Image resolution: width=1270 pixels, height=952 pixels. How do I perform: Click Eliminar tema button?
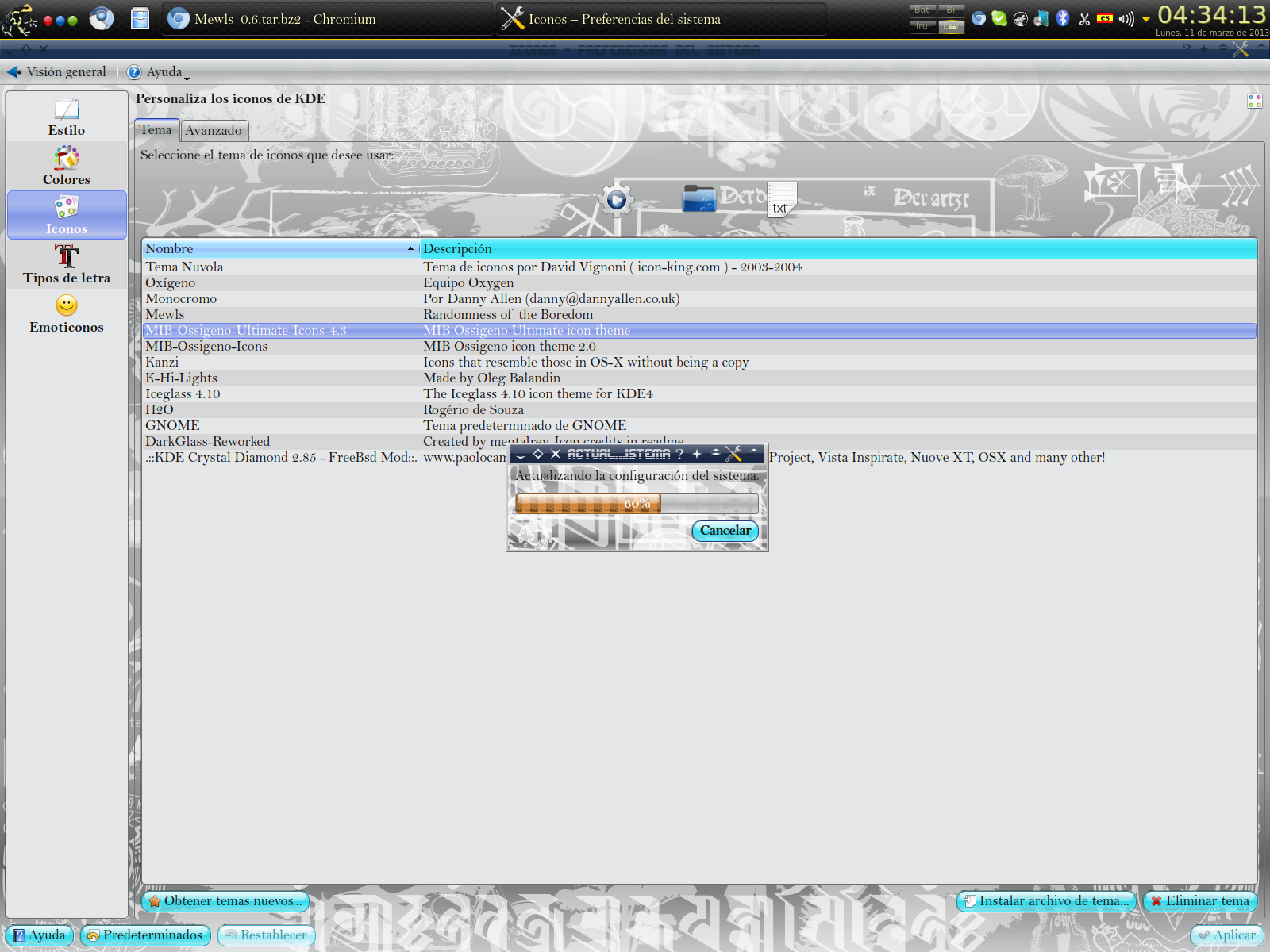[1200, 901]
